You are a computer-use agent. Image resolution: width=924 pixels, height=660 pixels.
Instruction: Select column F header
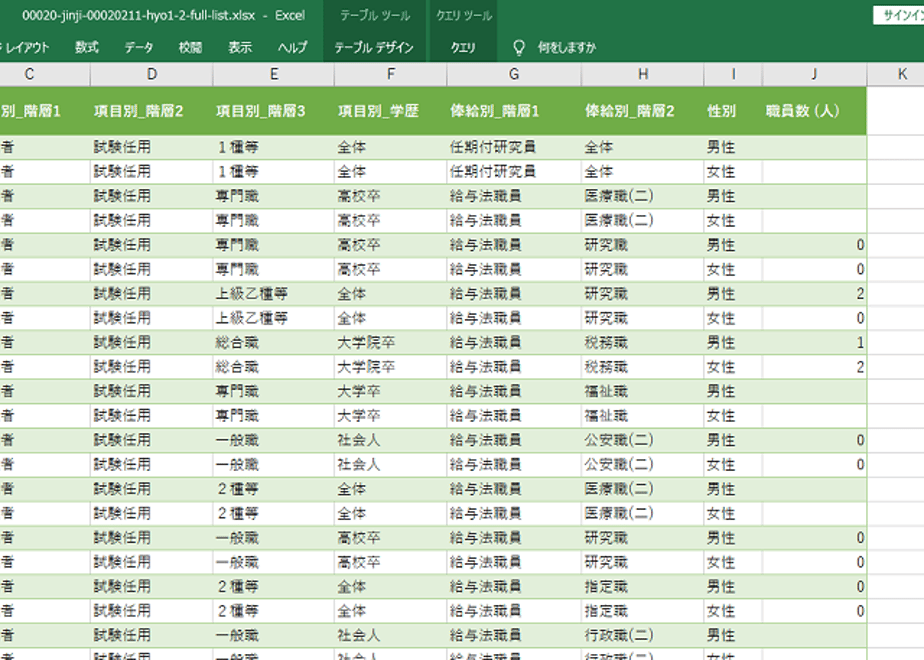[391, 74]
